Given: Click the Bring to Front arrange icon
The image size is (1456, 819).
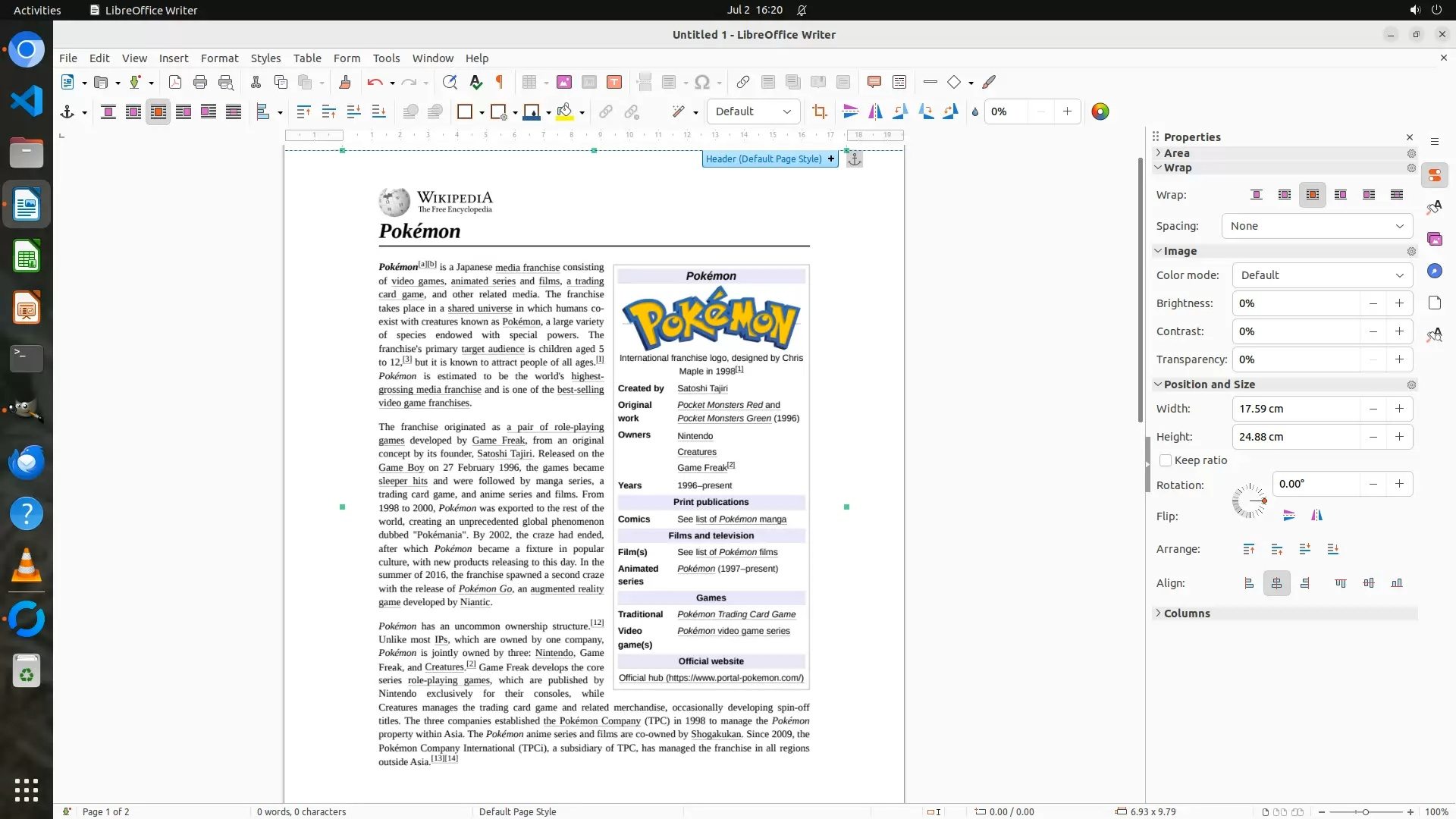Looking at the screenshot, I should point(1249,549).
